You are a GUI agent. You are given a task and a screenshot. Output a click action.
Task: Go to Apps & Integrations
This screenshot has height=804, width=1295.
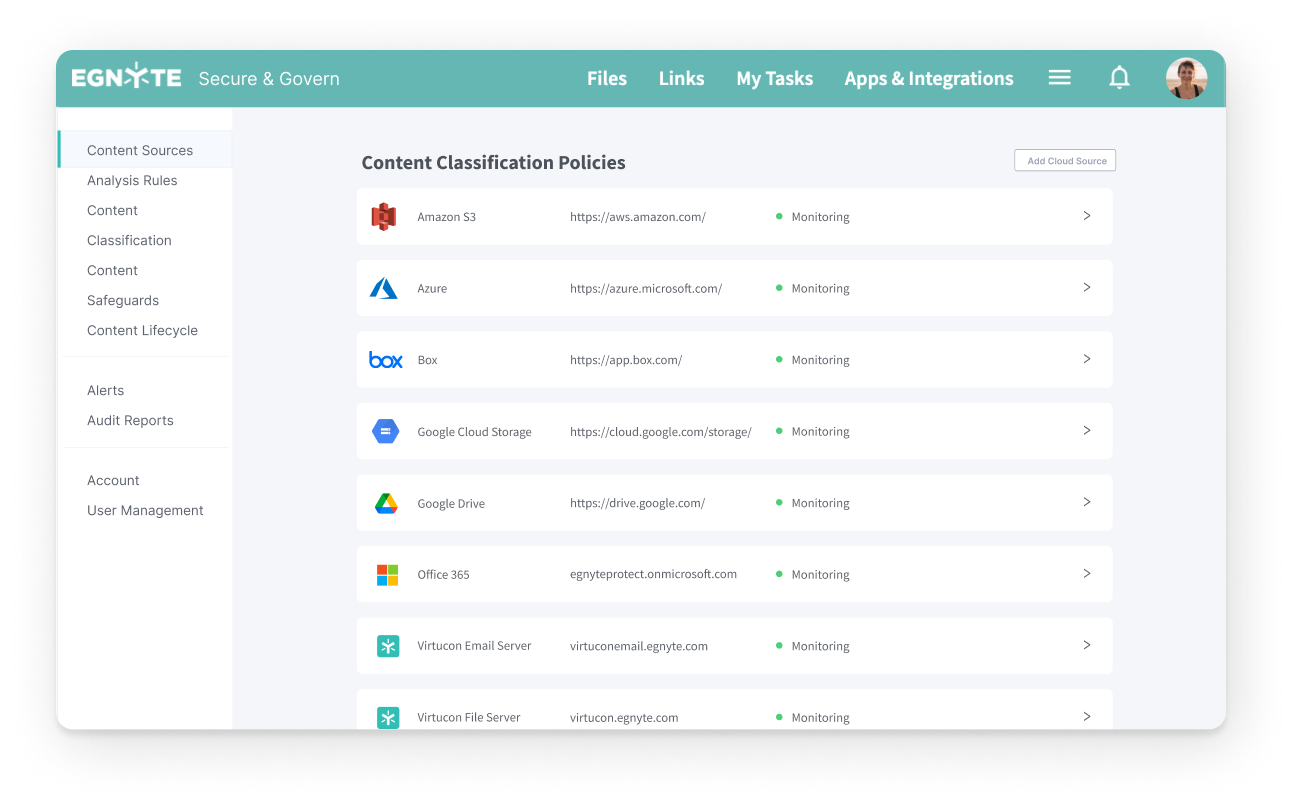point(928,78)
